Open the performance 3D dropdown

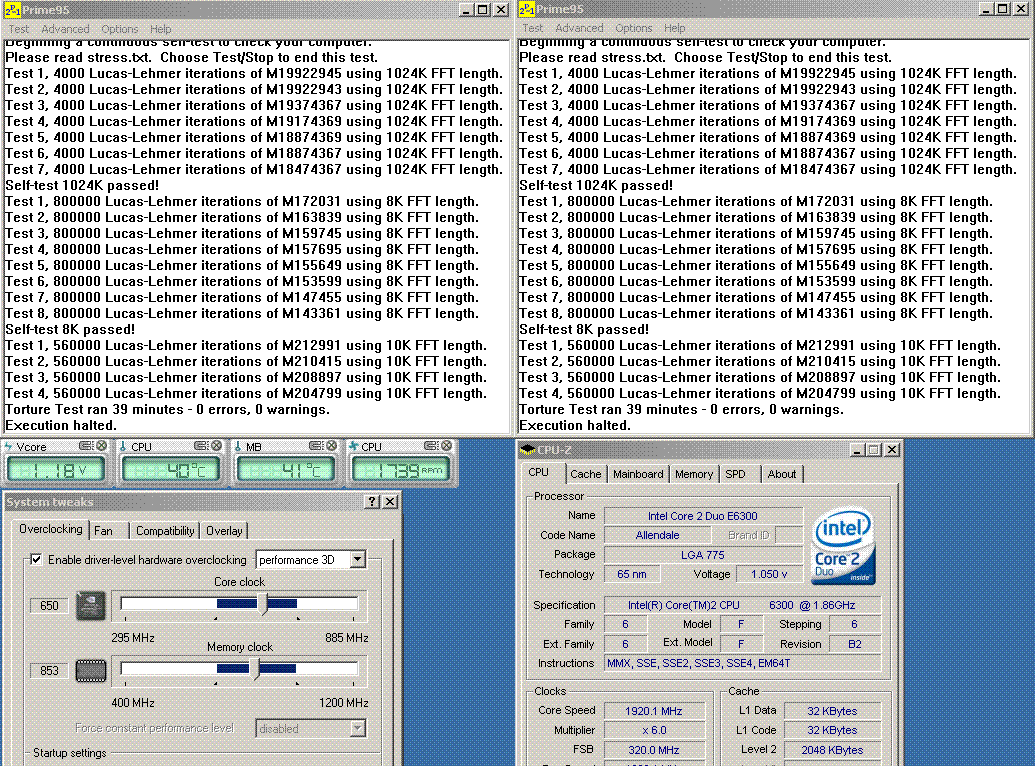pyautogui.click(x=357, y=560)
